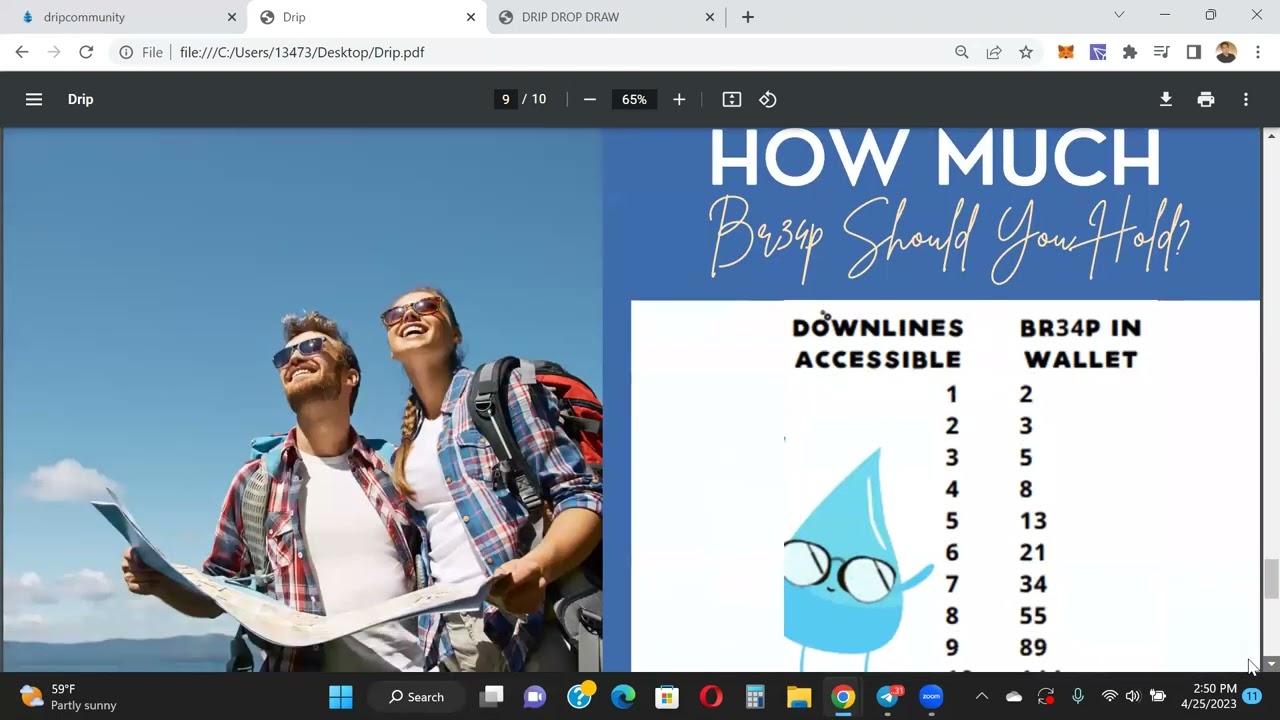
Task: Click the scrollbar up arrow
Action: pos(1272,135)
